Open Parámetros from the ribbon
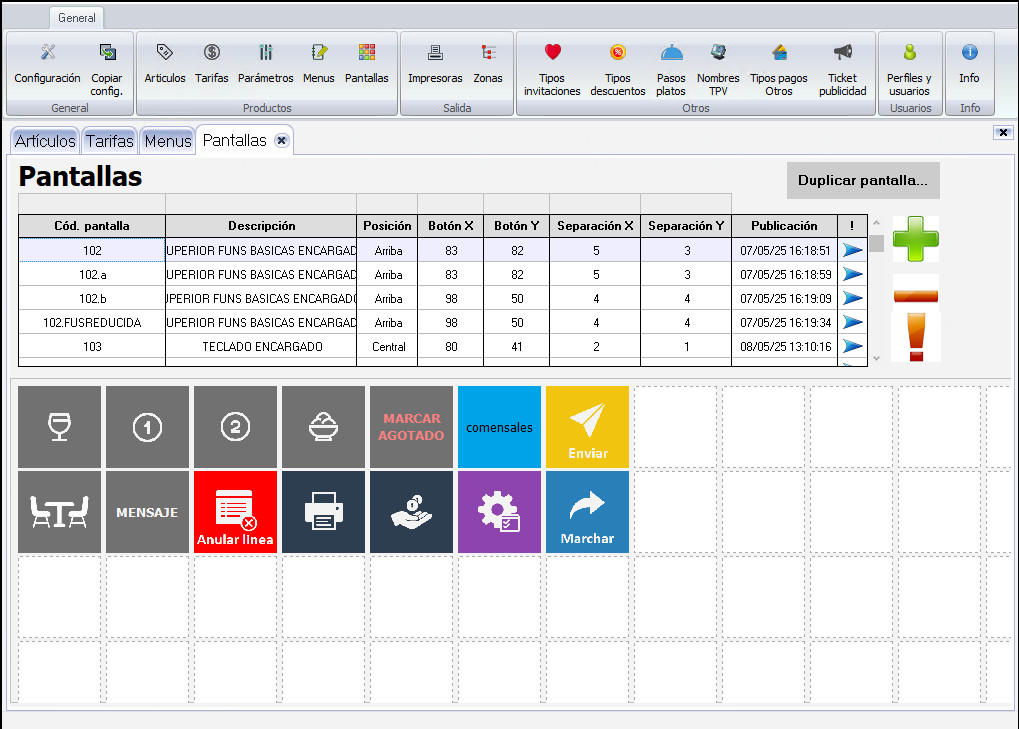The width and height of the screenshot is (1019, 729). point(265,64)
